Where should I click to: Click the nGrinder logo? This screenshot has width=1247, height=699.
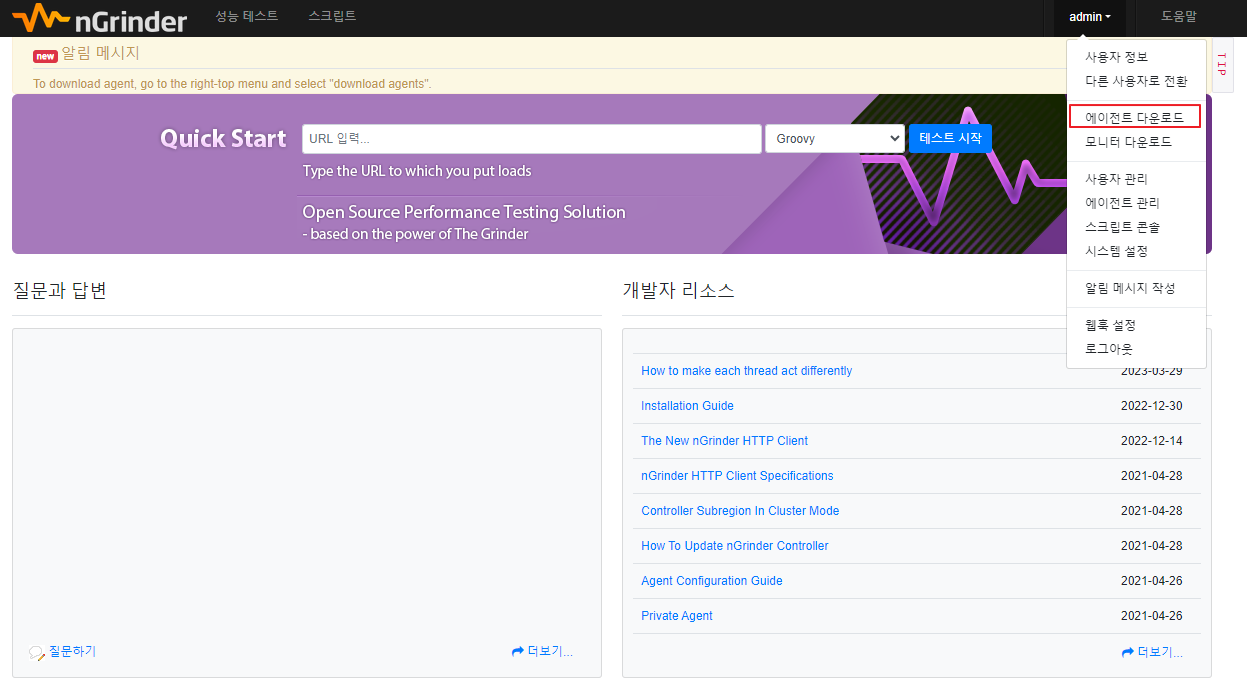tap(99, 17)
